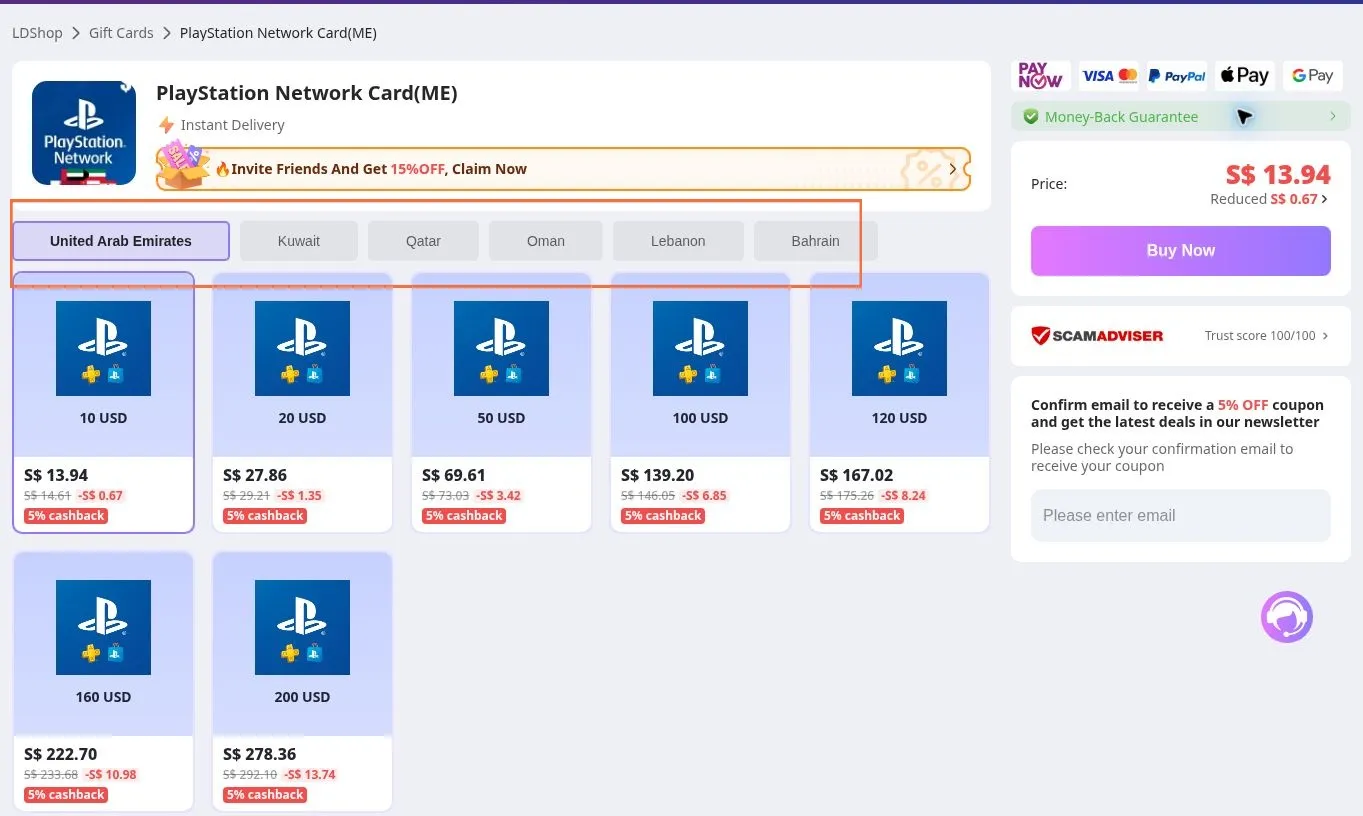Select the 10 USD card image
This screenshot has height=816, width=1363.
[103, 348]
